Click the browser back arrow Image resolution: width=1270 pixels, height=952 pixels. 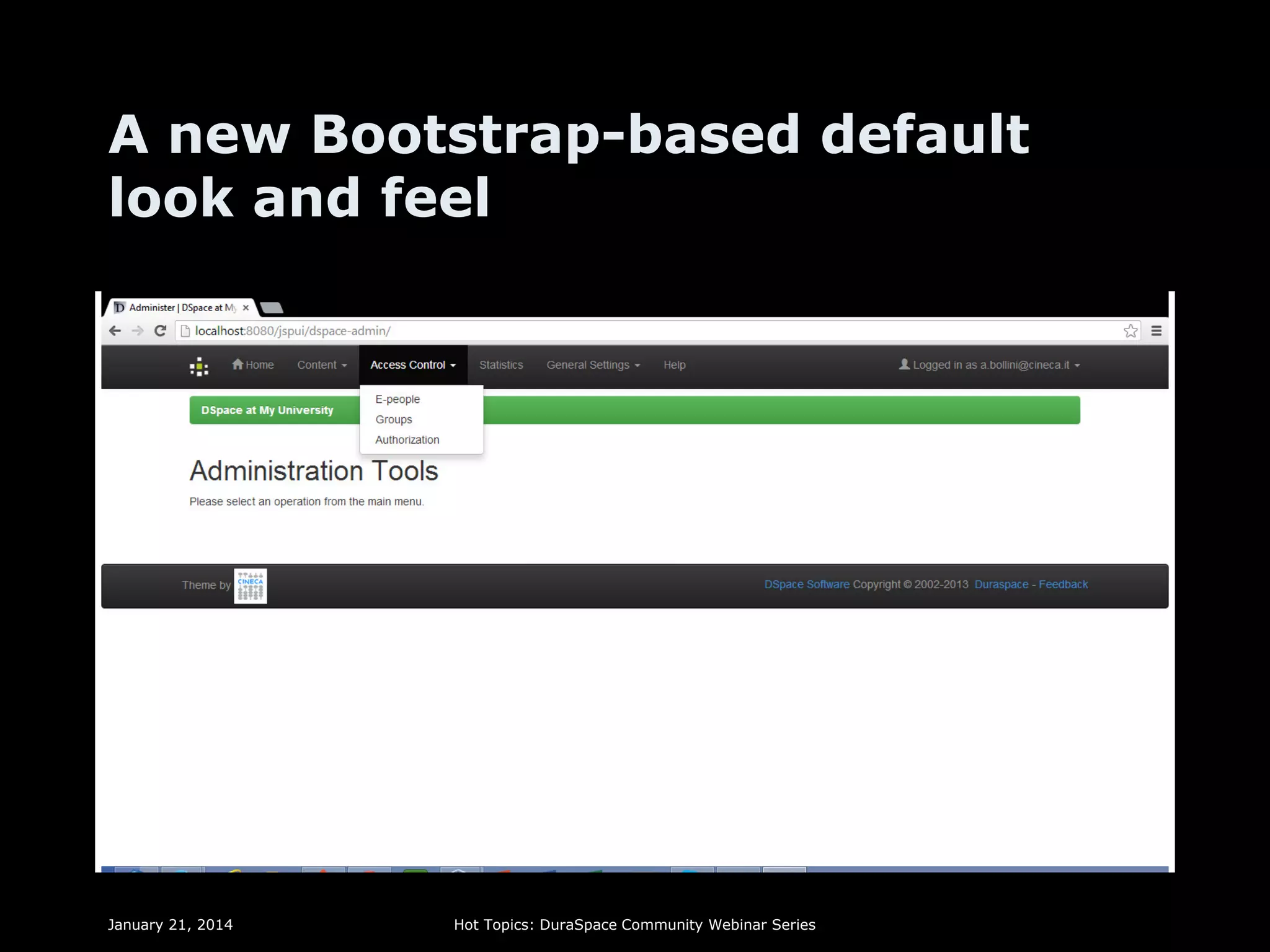[115, 331]
